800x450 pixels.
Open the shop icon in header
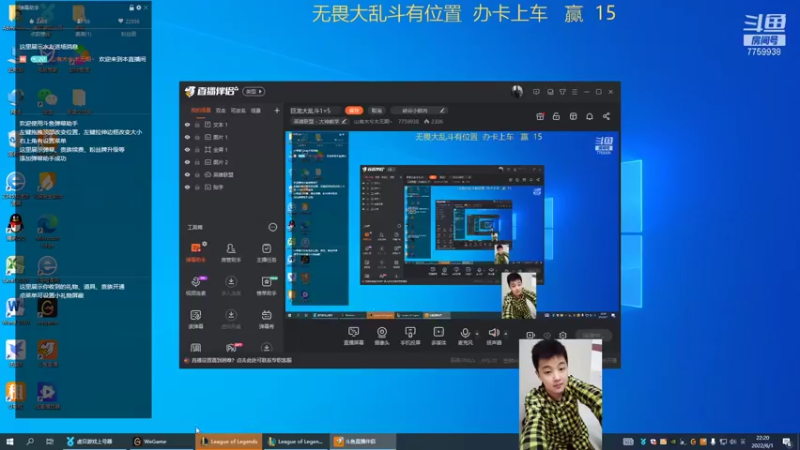pyautogui.click(x=573, y=116)
